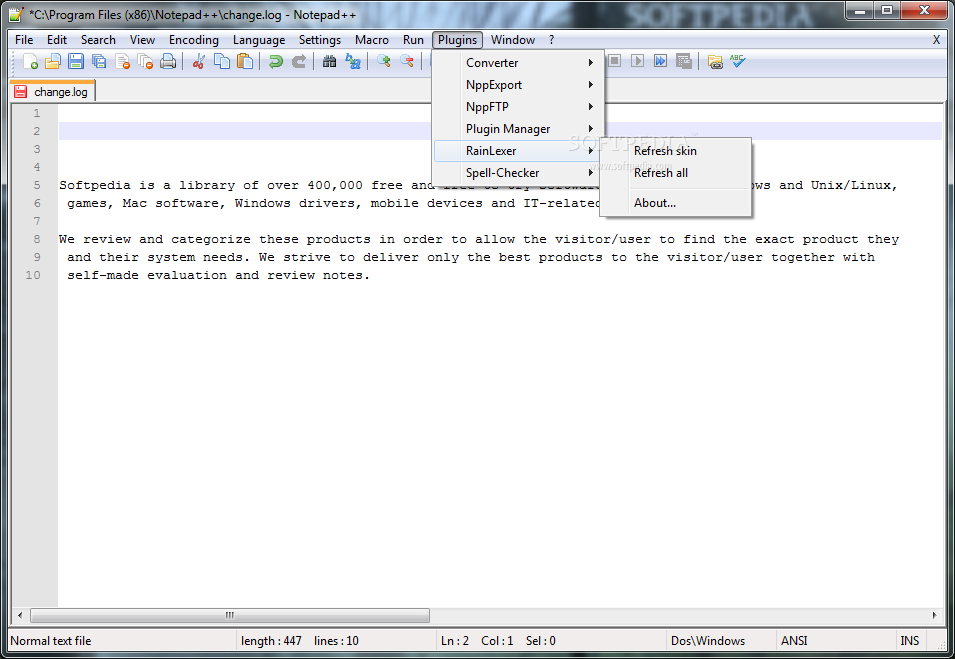This screenshot has height=659, width=955.
Task: Open the Window menu
Action: [x=513, y=40]
